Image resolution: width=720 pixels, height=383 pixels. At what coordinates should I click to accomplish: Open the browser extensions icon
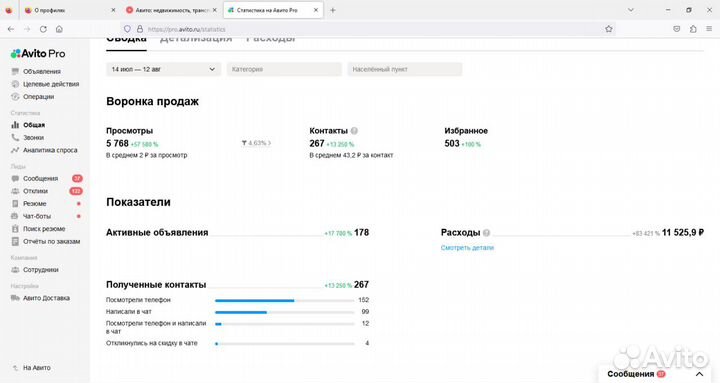[x=693, y=29]
